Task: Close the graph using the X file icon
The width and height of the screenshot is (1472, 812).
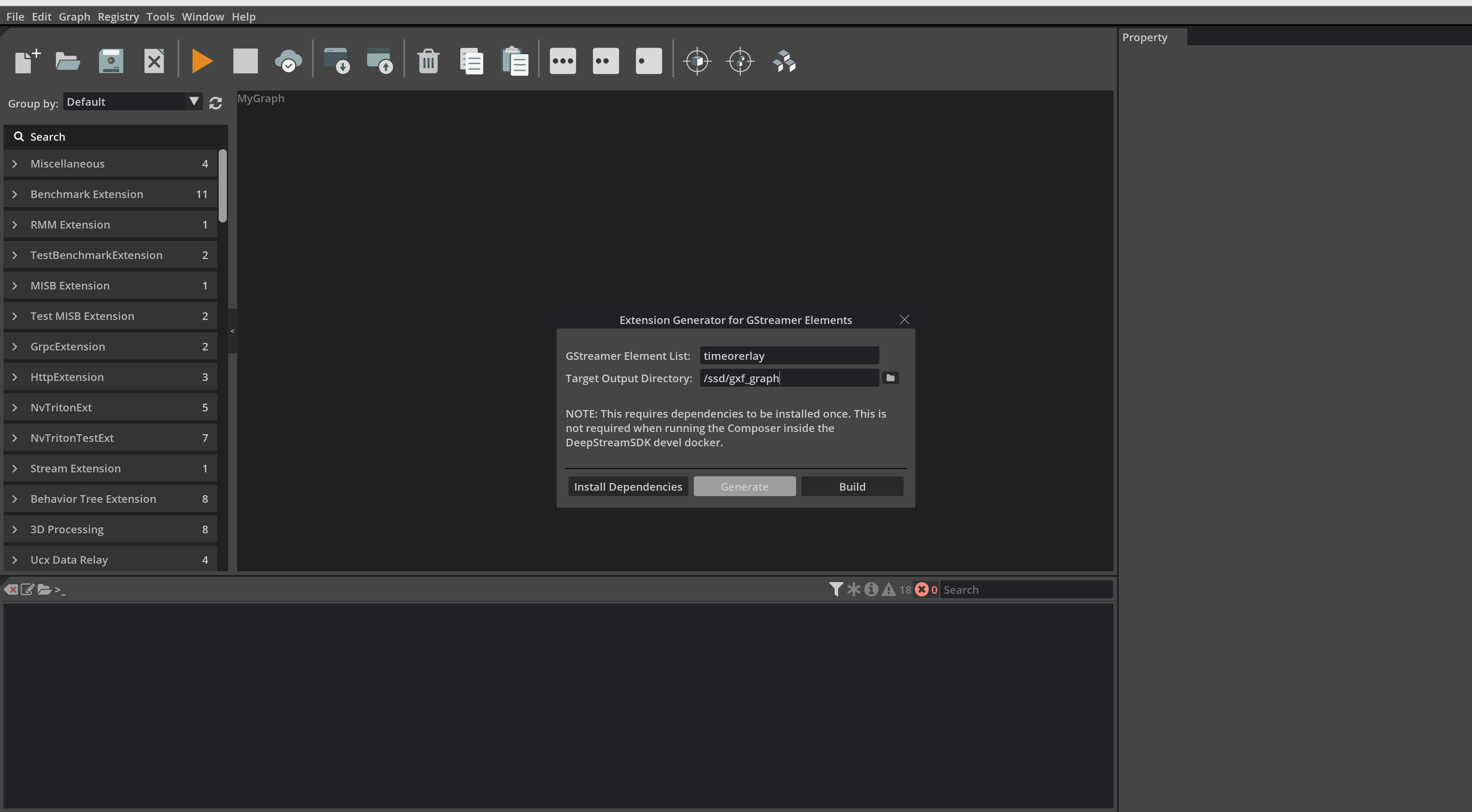Action: pos(154,61)
